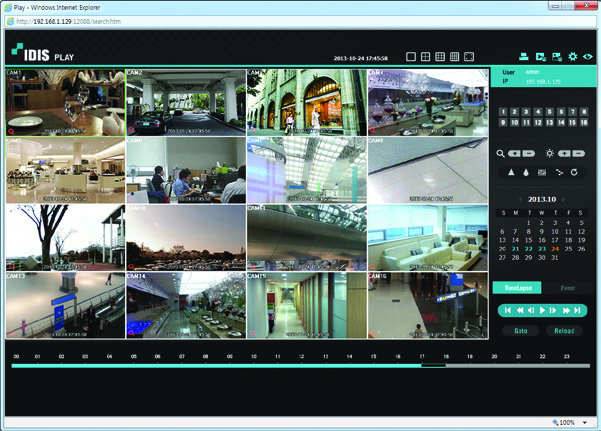The height and width of the screenshot is (431, 601).
Task: Click the Goto button
Action: [520, 330]
